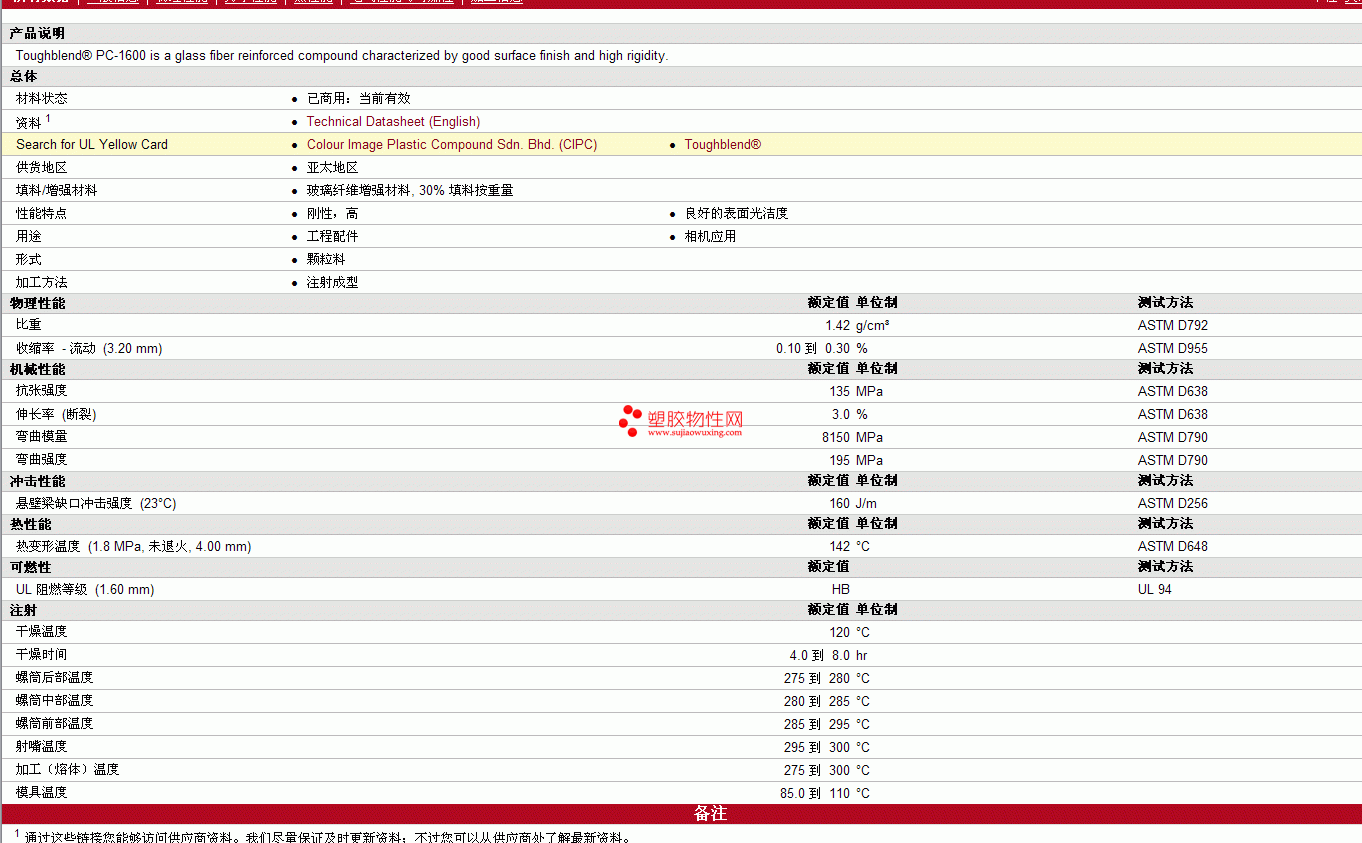1362x843 pixels.
Task: Open the Colour Image Plastic Compound Sdn. Bhd. link
Action: pyautogui.click(x=452, y=144)
